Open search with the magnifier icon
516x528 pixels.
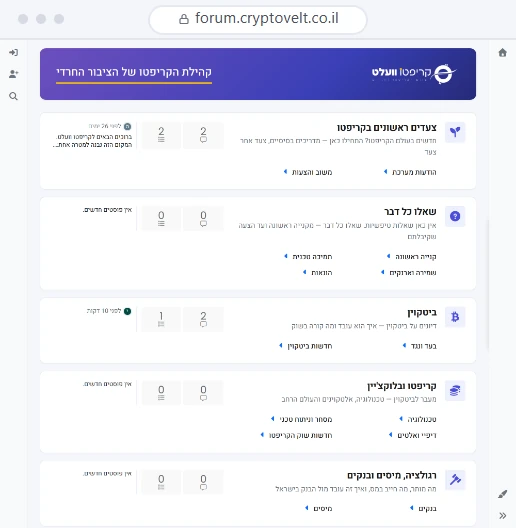pos(13,96)
